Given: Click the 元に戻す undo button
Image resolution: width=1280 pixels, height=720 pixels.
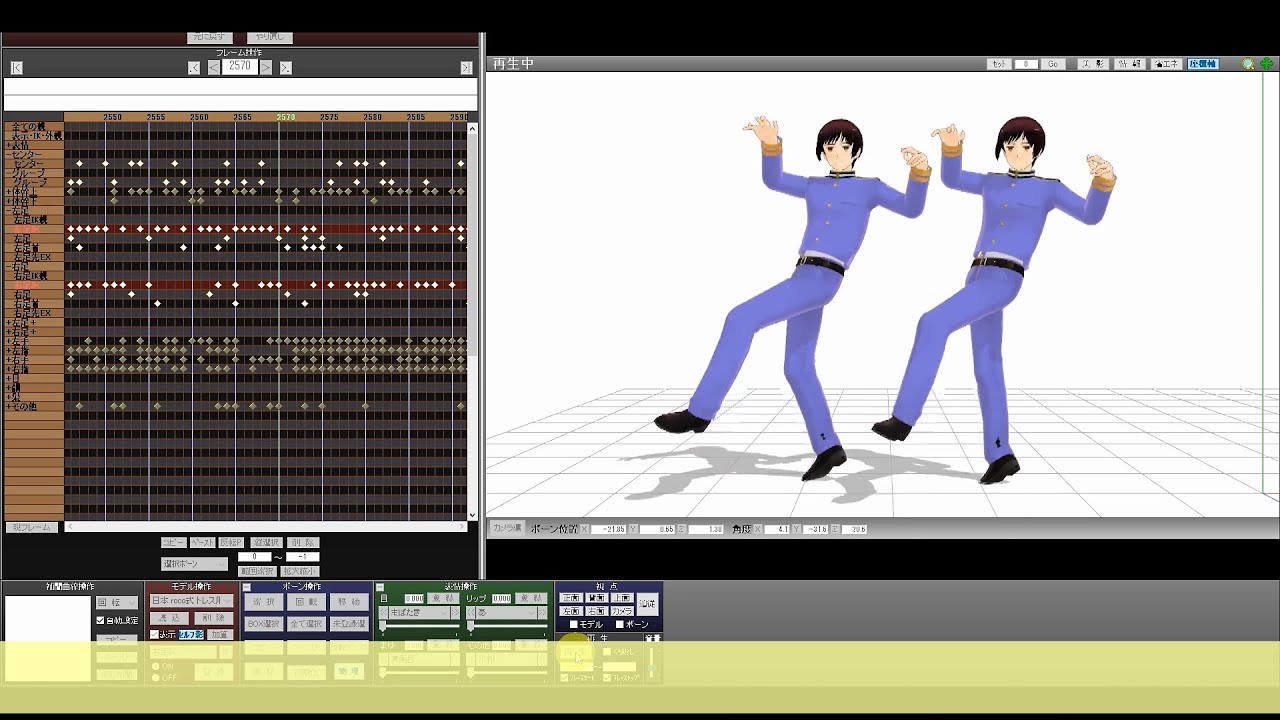Looking at the screenshot, I should (x=209, y=37).
